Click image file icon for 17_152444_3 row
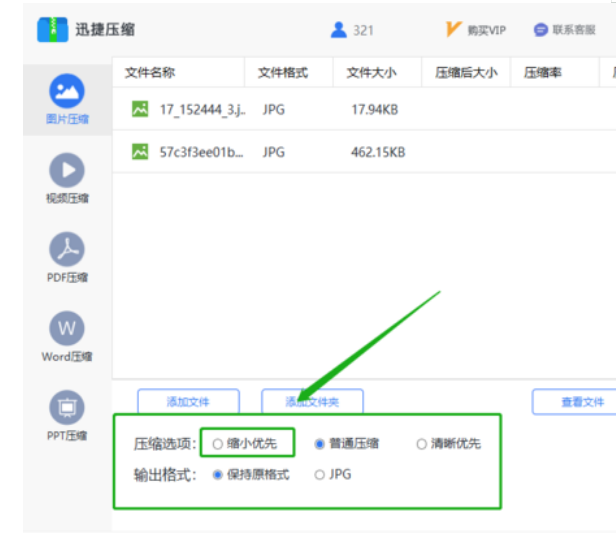Screen dimensions: 616x537 click(140, 109)
